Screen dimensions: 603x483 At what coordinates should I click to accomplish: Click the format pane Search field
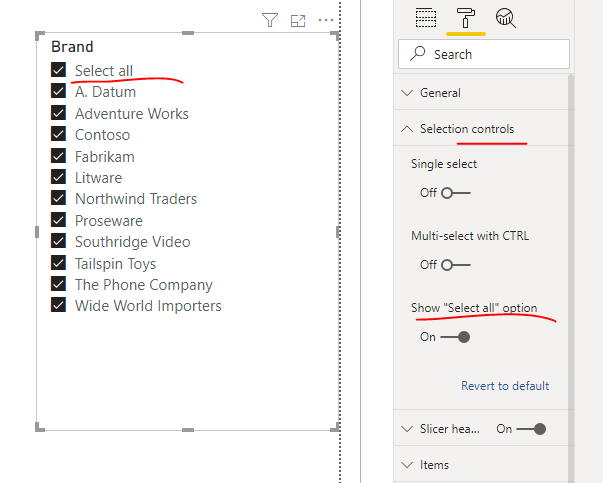point(484,54)
